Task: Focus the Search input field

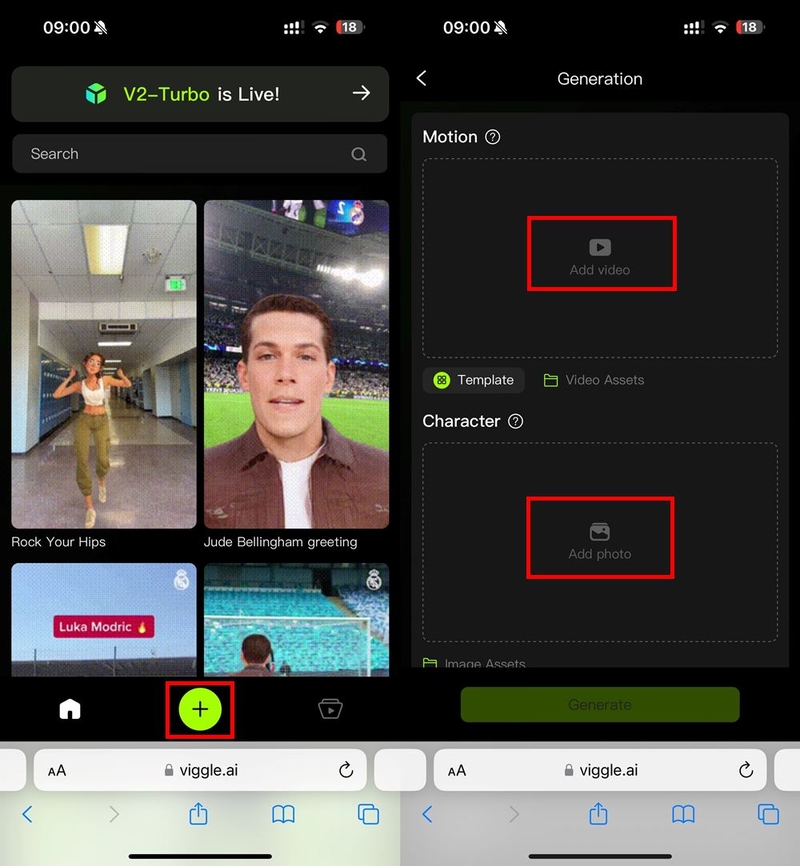Action: coord(199,154)
